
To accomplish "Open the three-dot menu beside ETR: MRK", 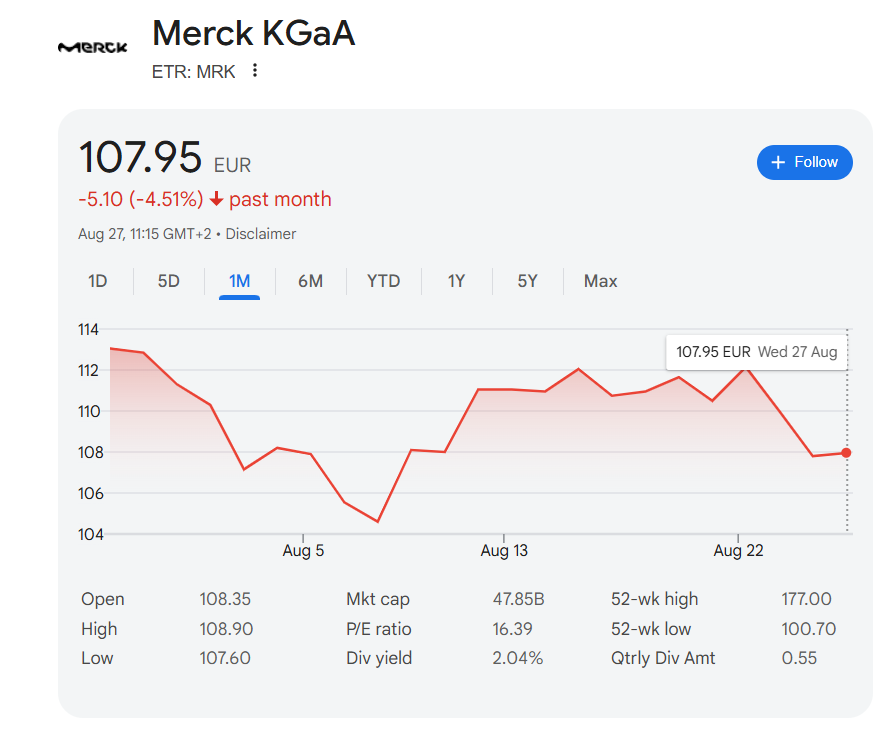I will [x=255, y=71].
